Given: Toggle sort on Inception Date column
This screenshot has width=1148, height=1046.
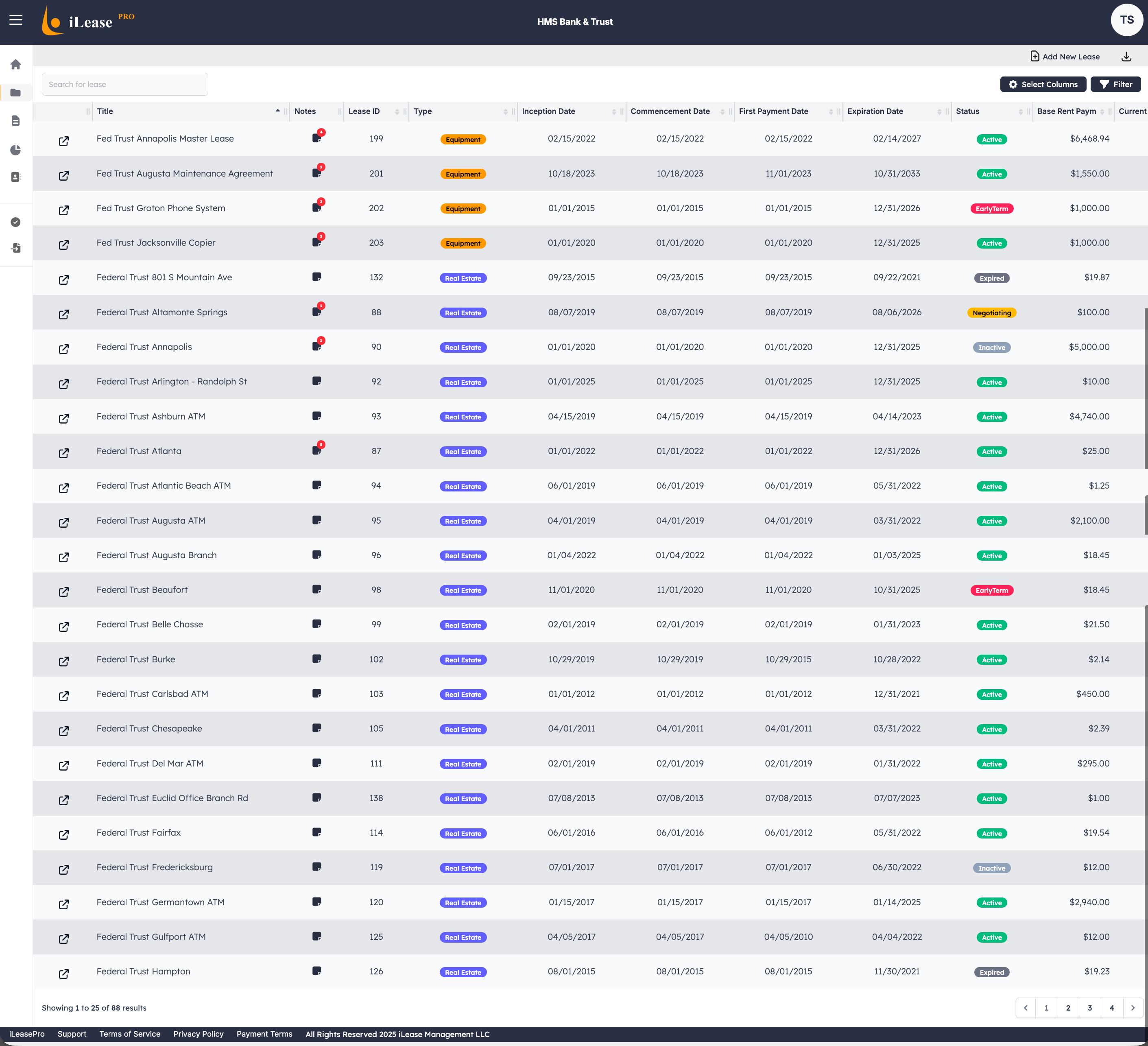Looking at the screenshot, I should (615, 111).
